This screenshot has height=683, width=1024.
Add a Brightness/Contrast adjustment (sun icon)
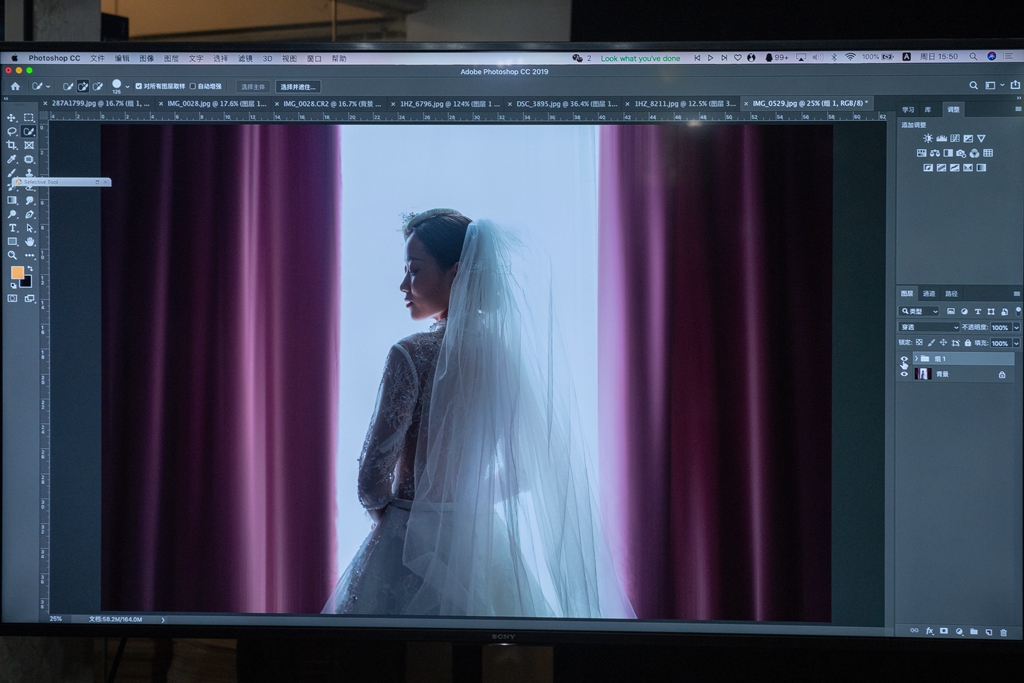[x=927, y=138]
